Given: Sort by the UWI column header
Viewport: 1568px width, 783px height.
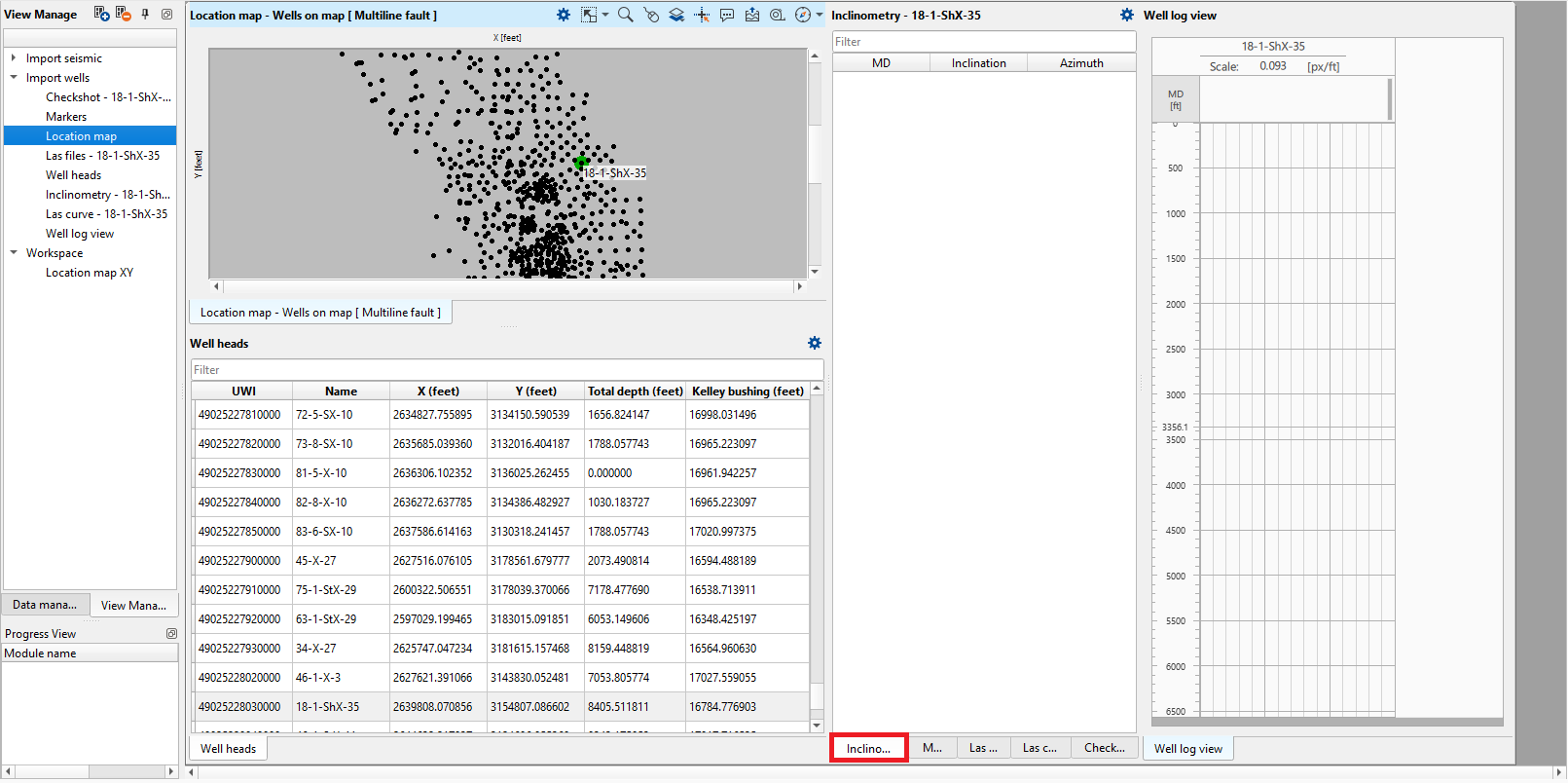Looking at the screenshot, I should click(x=243, y=391).
